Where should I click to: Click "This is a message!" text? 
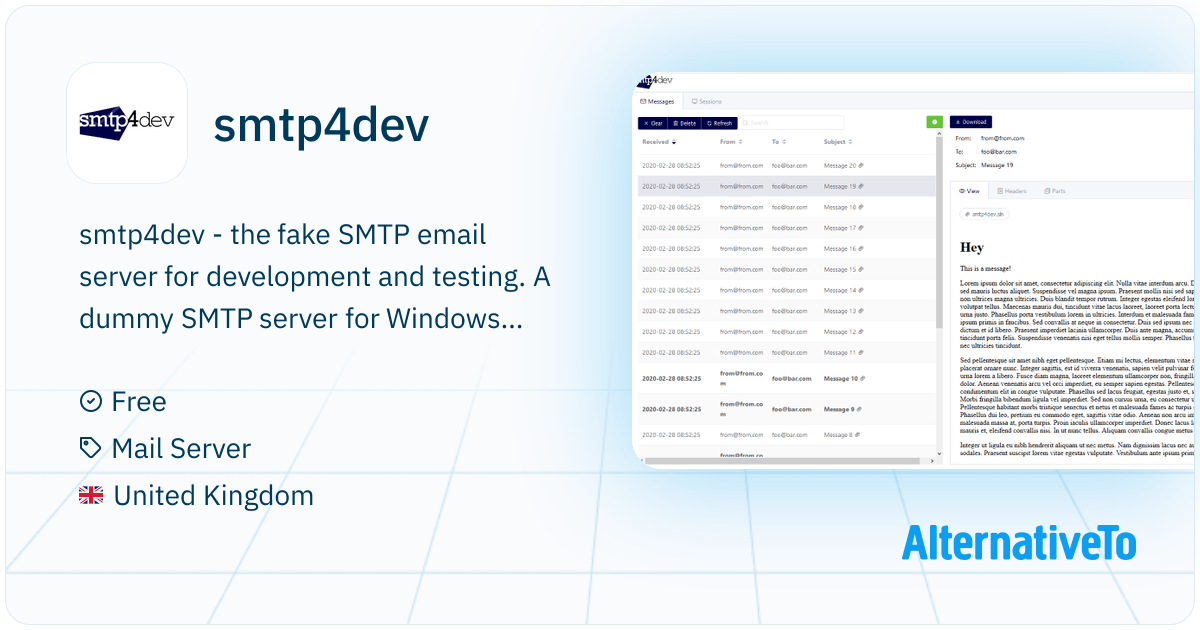tap(986, 269)
